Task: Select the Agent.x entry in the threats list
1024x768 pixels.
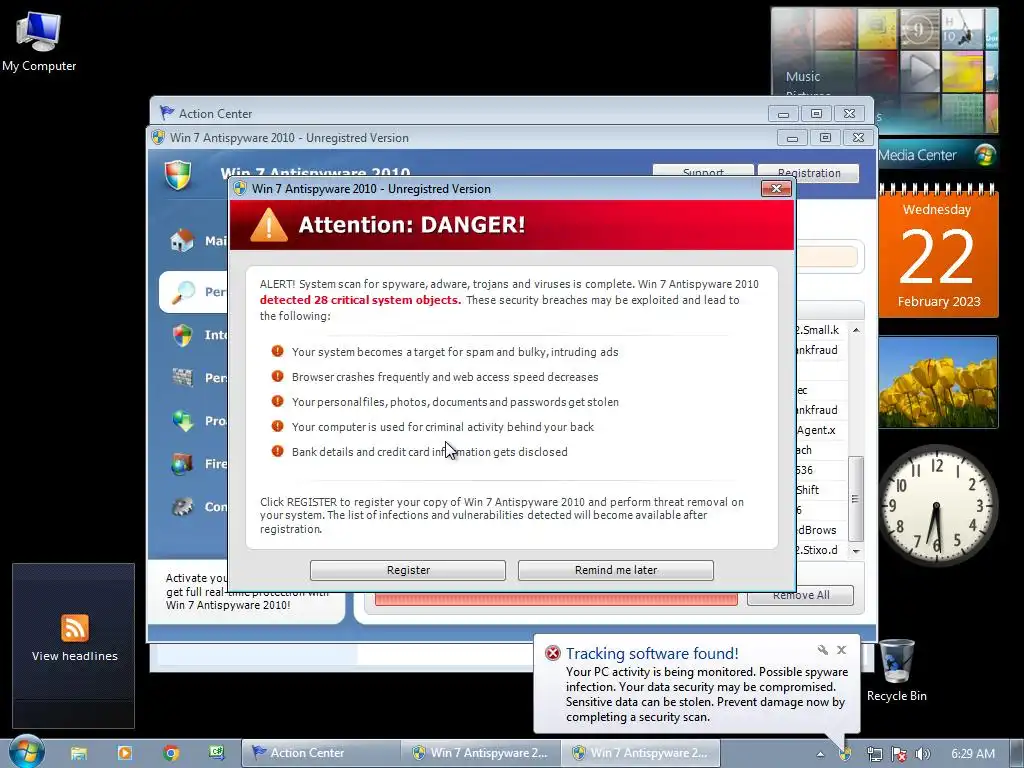Action: point(816,430)
